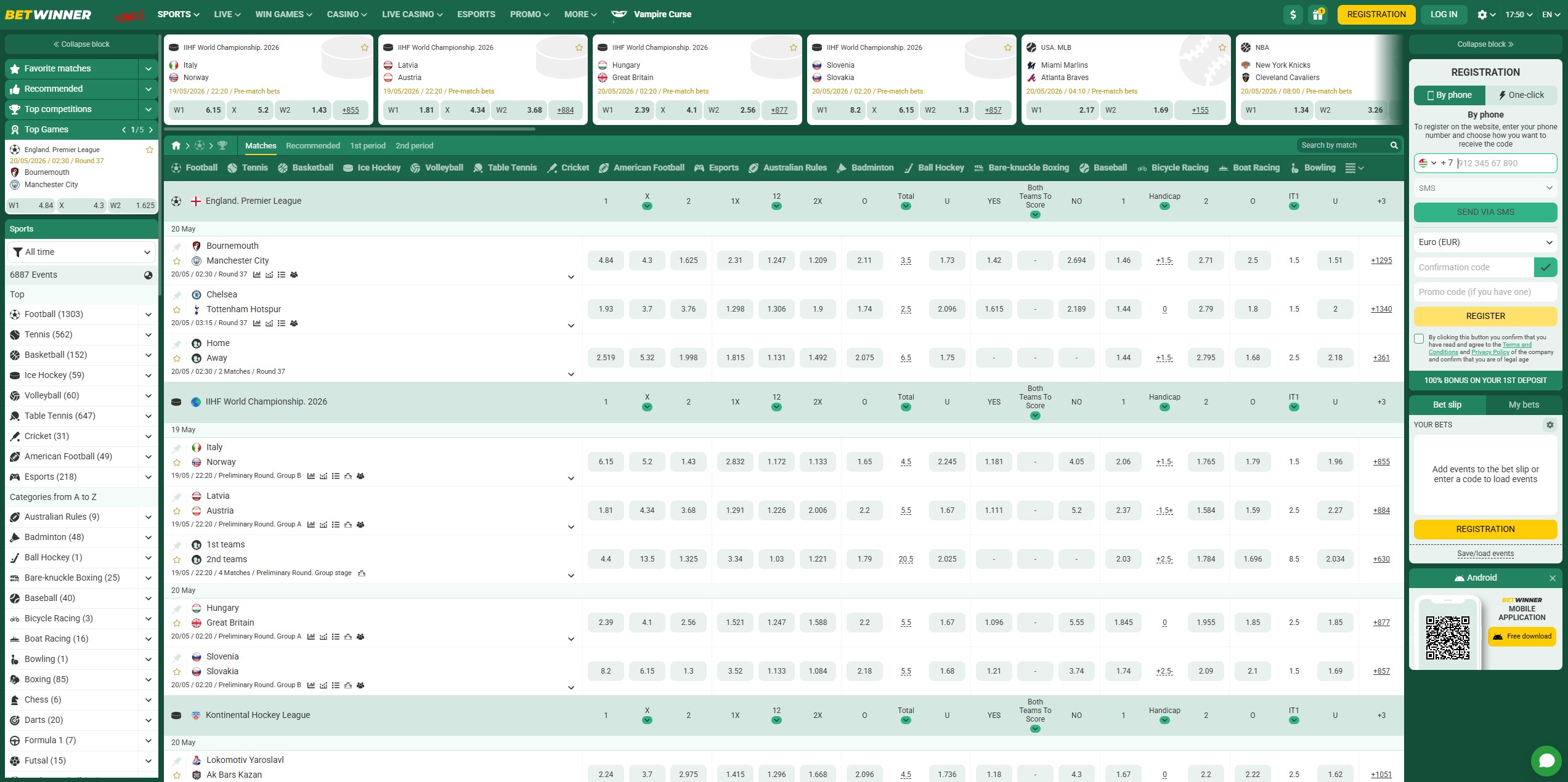Expand the Bournemouth match markets chevron
The width and height of the screenshot is (1568, 782).
tap(571, 277)
